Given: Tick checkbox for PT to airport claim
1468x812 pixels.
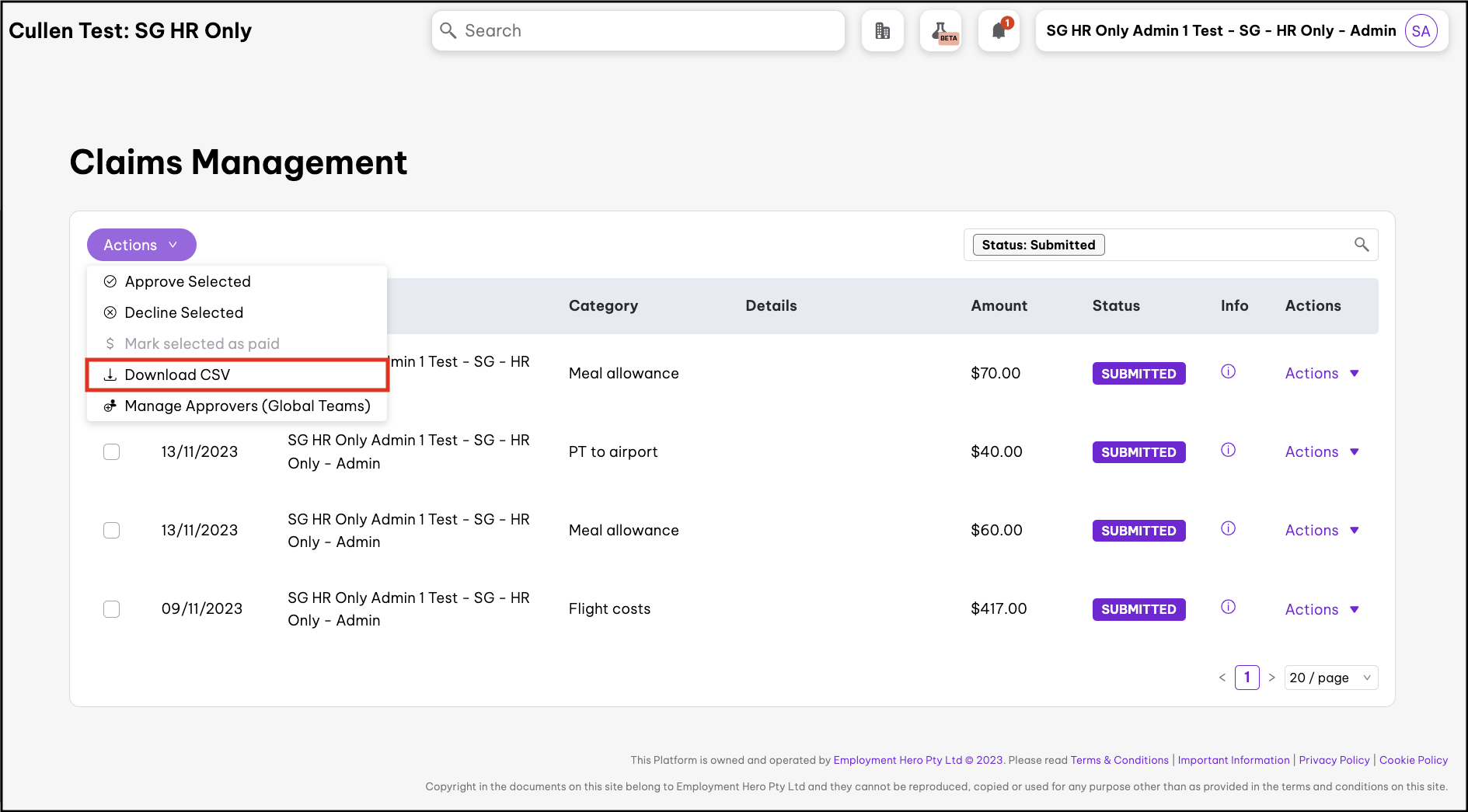Looking at the screenshot, I should pyautogui.click(x=112, y=452).
